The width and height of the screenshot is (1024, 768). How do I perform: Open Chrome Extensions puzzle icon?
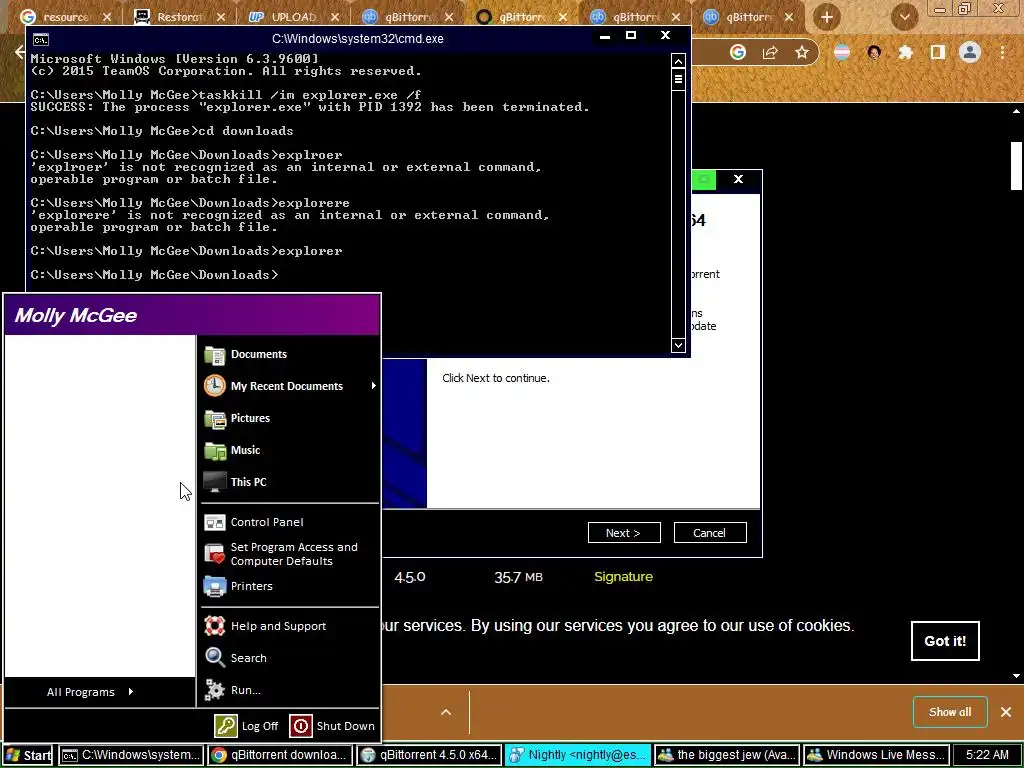tap(905, 52)
